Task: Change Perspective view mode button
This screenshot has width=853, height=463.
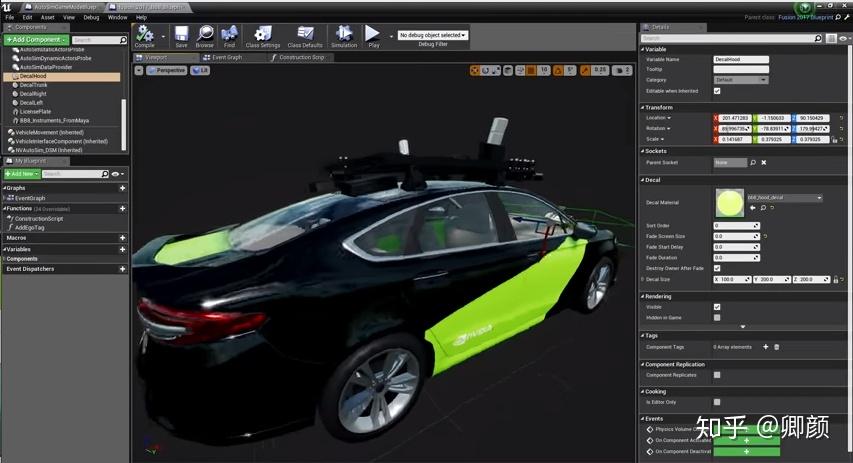Action: tap(166, 70)
